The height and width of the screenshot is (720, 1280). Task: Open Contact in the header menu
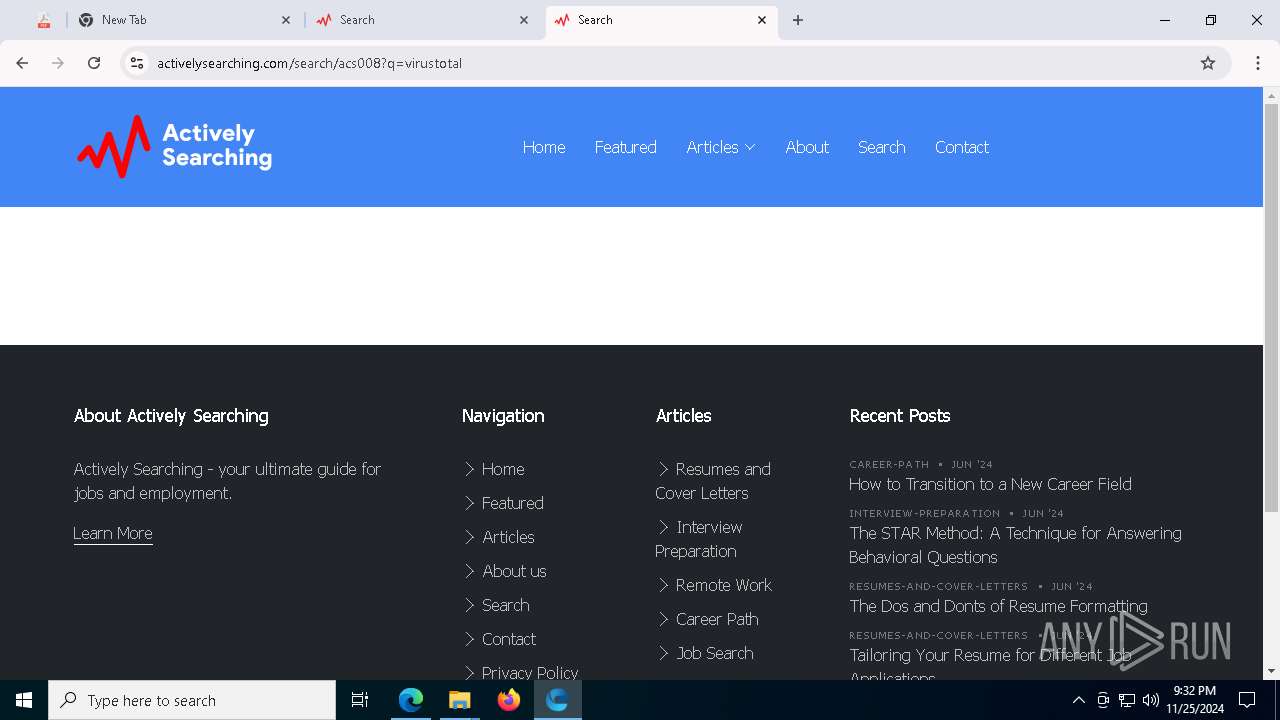(x=961, y=147)
